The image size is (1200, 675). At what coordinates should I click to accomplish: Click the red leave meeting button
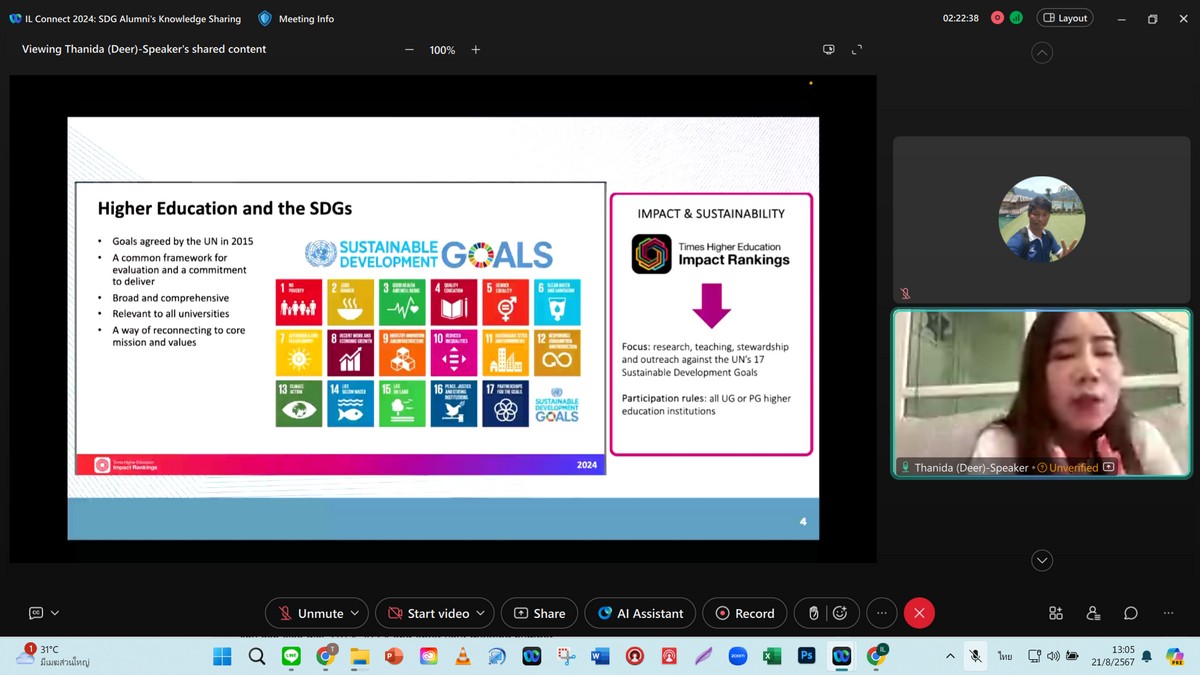919,613
